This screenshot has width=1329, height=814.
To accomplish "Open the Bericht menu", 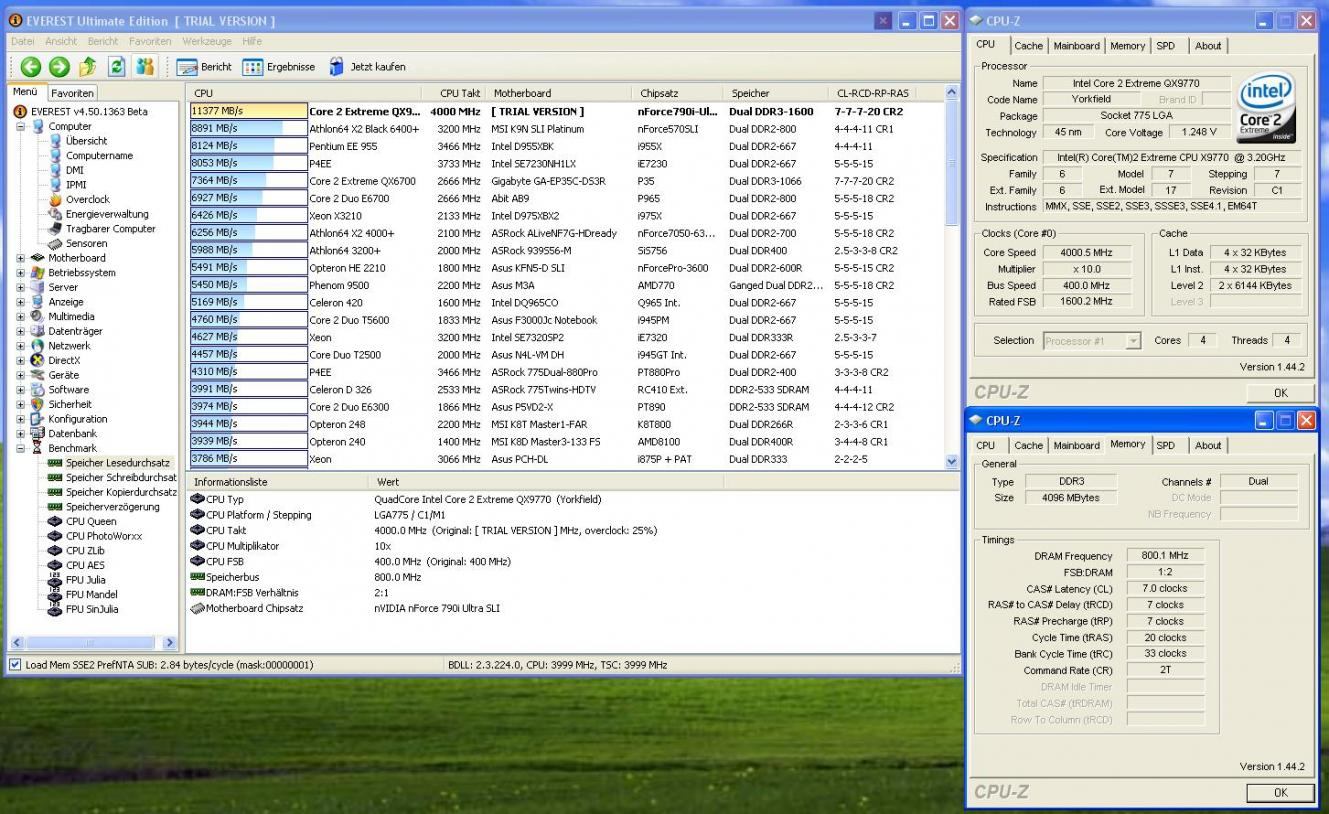I will click(x=103, y=41).
